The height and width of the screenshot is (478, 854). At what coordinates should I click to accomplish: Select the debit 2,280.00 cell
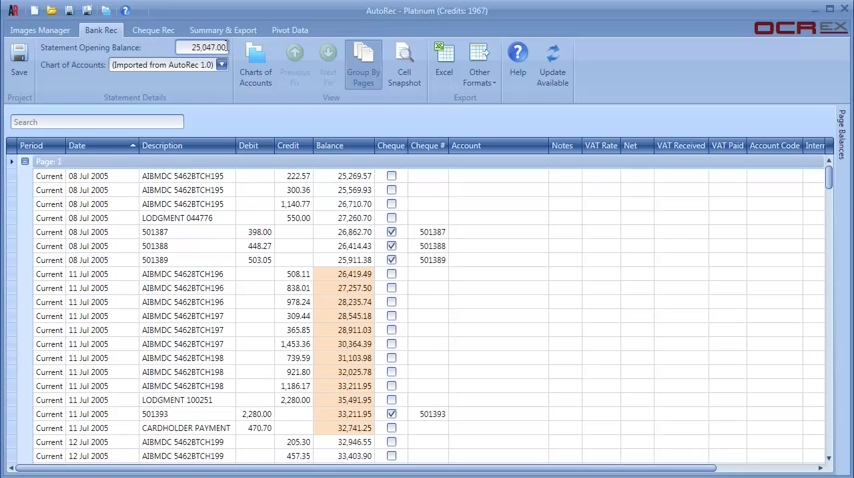tap(255, 414)
